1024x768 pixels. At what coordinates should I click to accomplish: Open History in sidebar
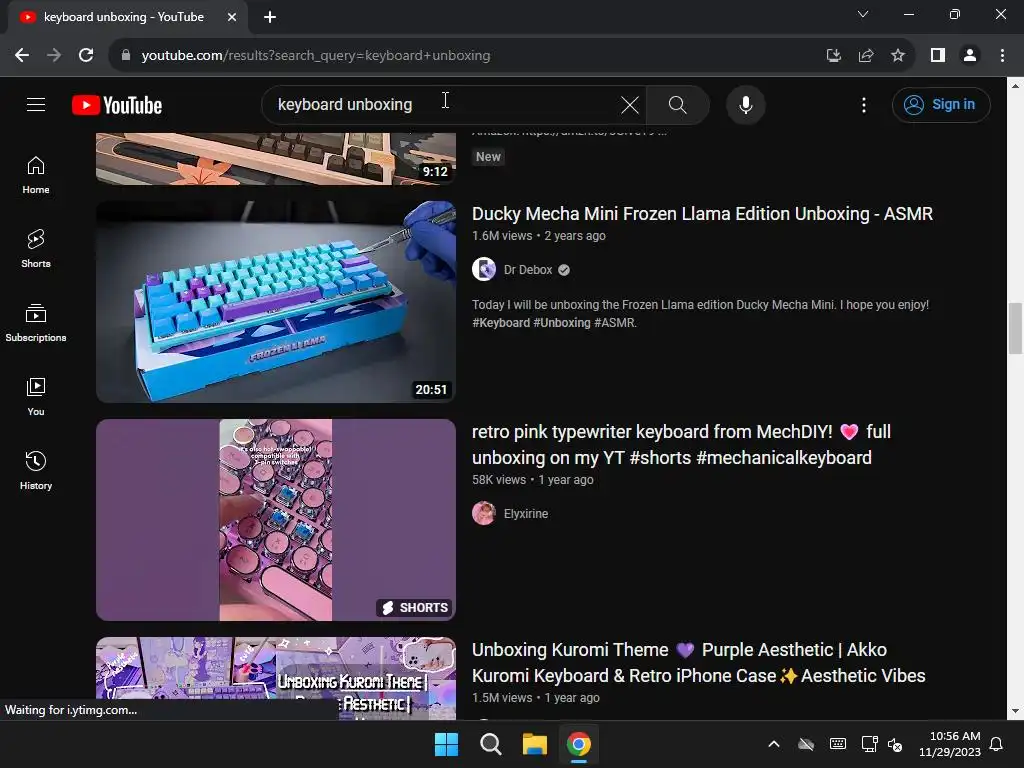click(36, 470)
